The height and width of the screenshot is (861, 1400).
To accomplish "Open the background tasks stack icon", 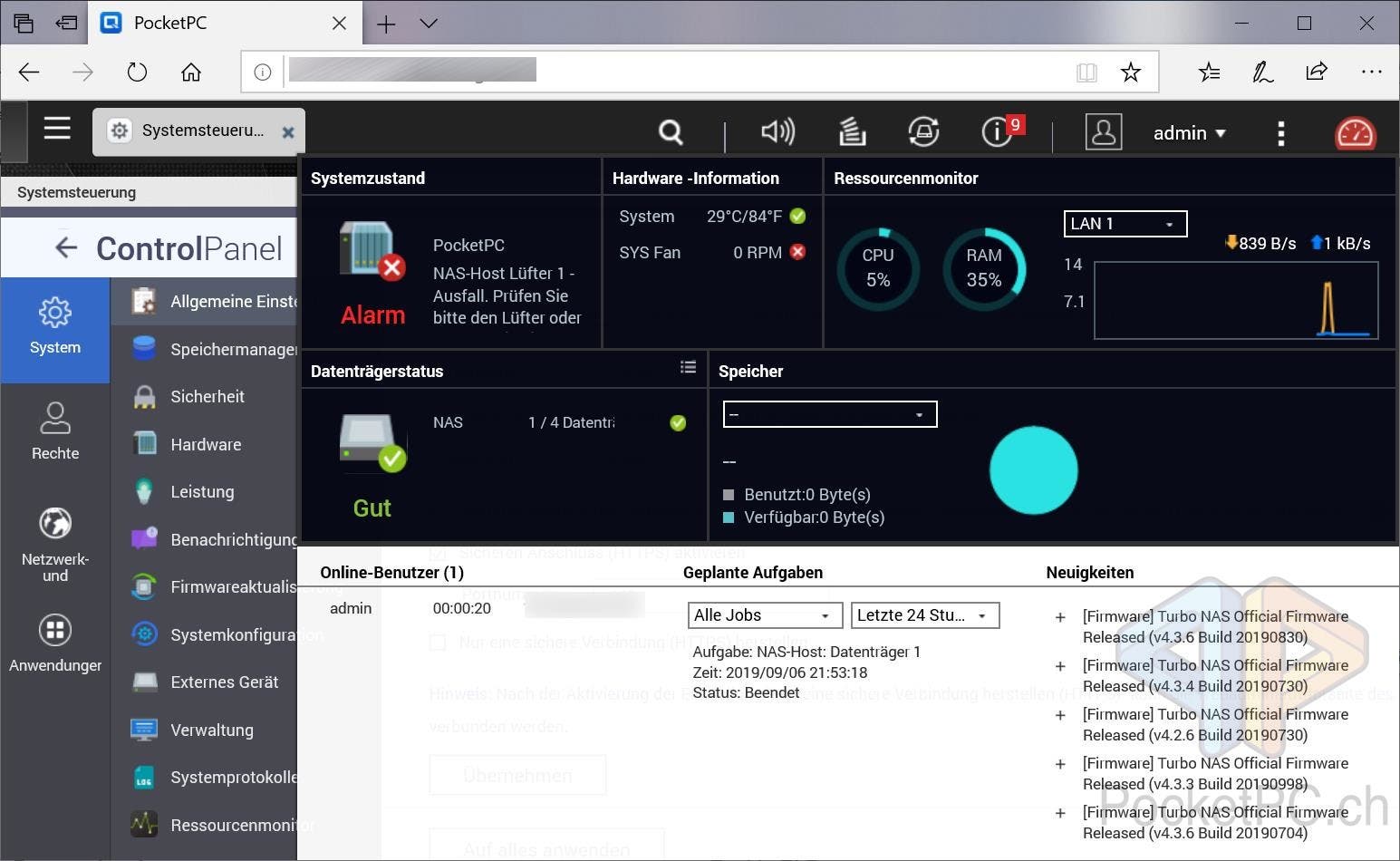I will tap(852, 132).
